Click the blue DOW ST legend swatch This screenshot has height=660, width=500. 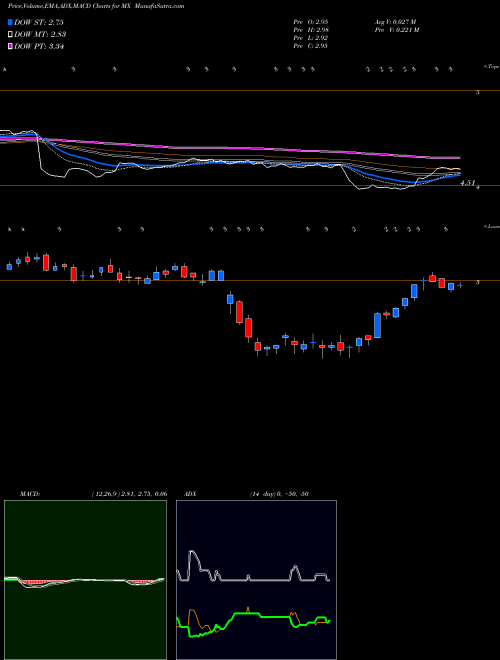(x=10, y=22)
